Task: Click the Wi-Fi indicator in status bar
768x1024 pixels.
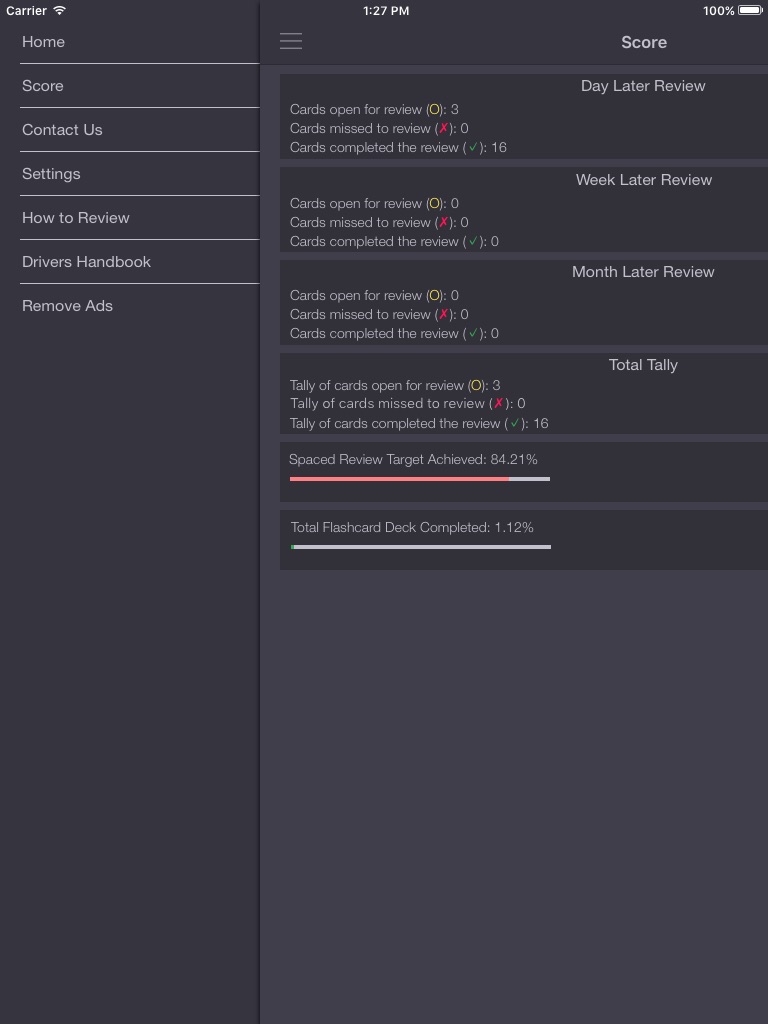Action: coord(57,11)
